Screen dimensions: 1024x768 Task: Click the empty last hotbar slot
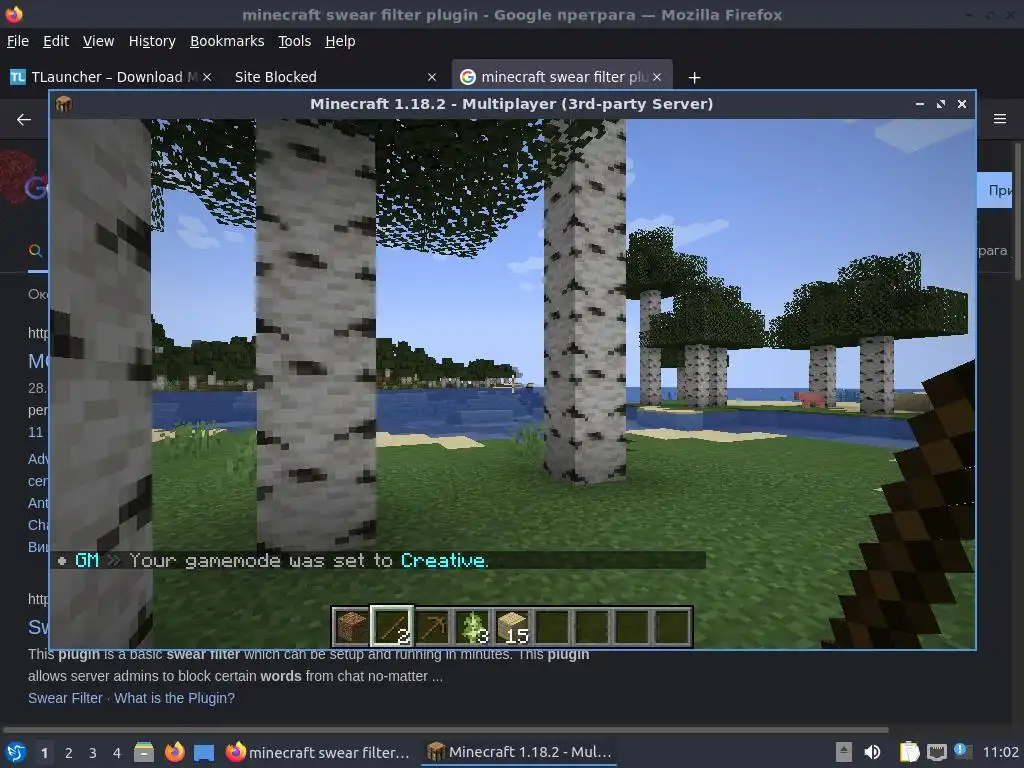pos(673,626)
